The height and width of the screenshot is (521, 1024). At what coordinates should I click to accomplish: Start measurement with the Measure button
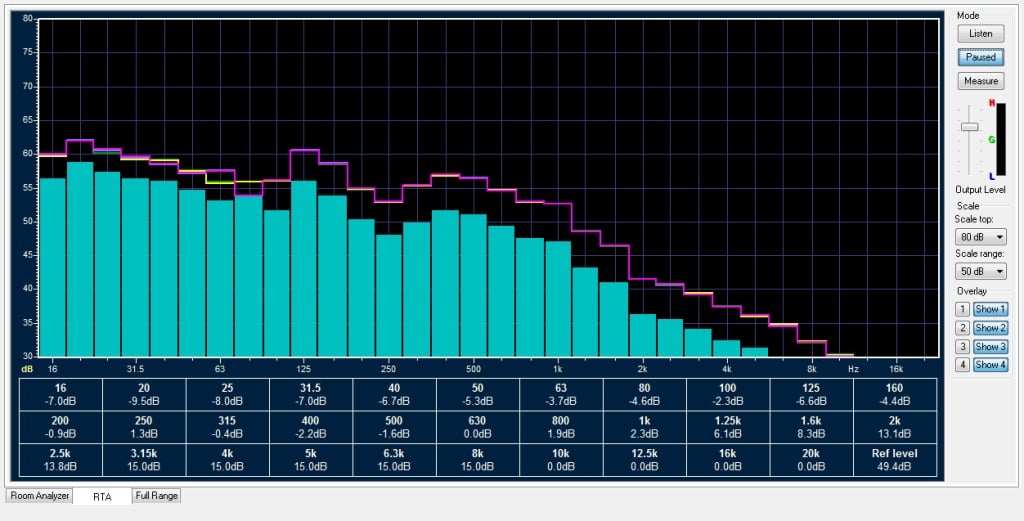980,81
